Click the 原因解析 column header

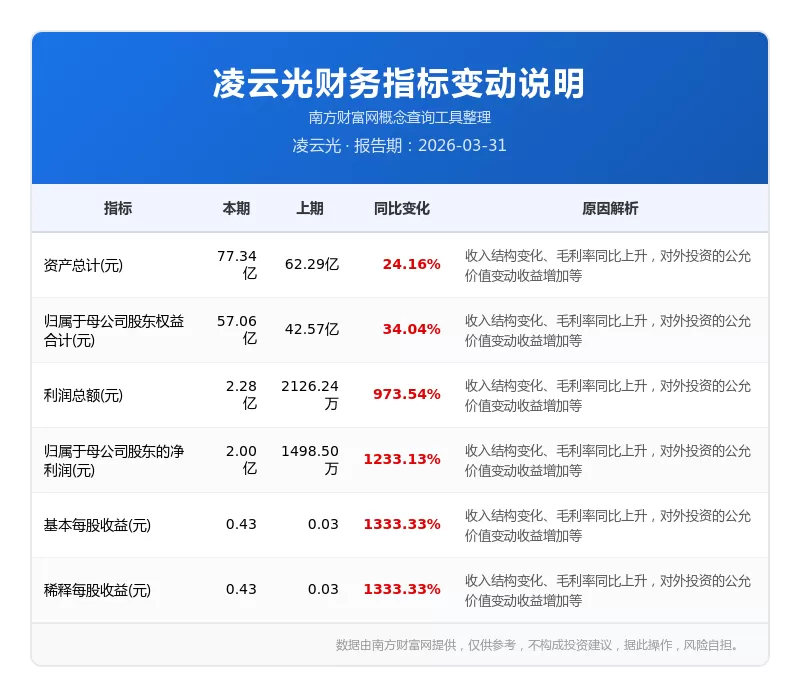click(x=610, y=208)
